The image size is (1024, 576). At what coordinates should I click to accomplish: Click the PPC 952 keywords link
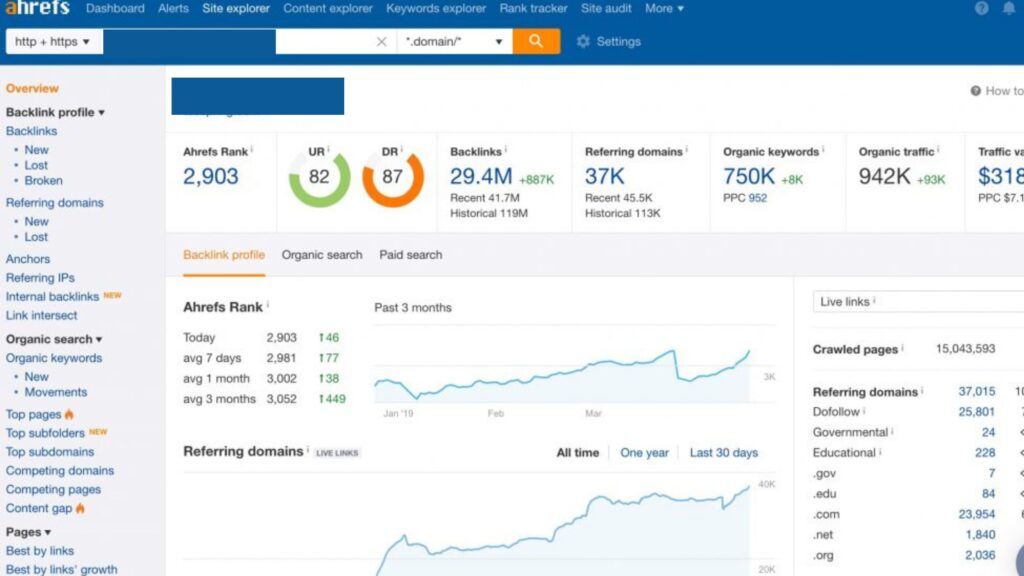coord(758,198)
